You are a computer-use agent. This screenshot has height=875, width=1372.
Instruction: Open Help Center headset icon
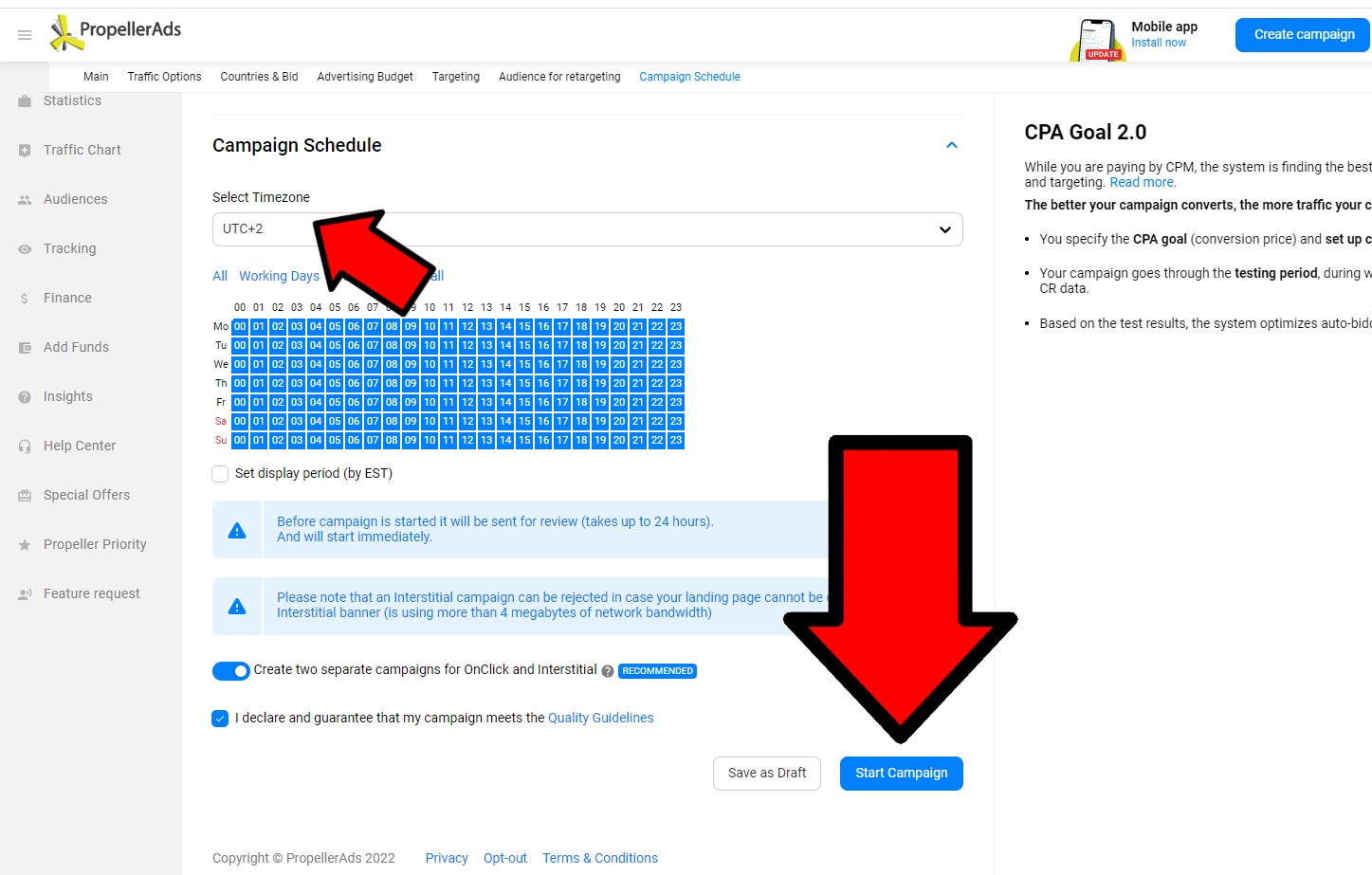pyautogui.click(x=25, y=446)
